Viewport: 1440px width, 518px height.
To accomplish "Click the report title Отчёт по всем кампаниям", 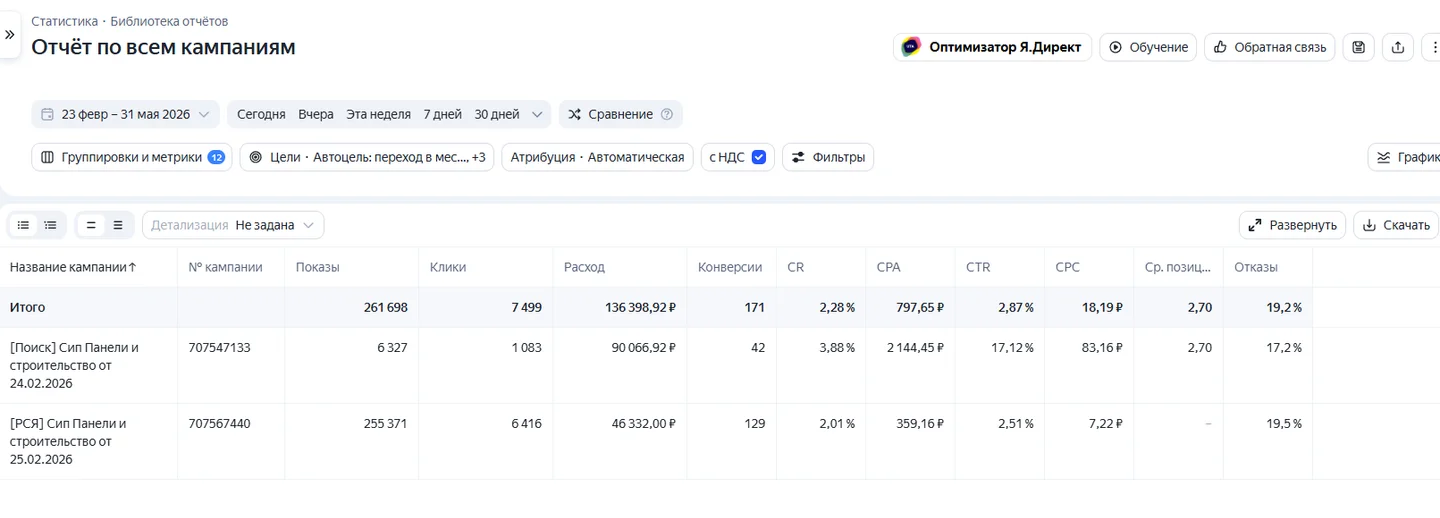I will pyautogui.click(x=163, y=47).
